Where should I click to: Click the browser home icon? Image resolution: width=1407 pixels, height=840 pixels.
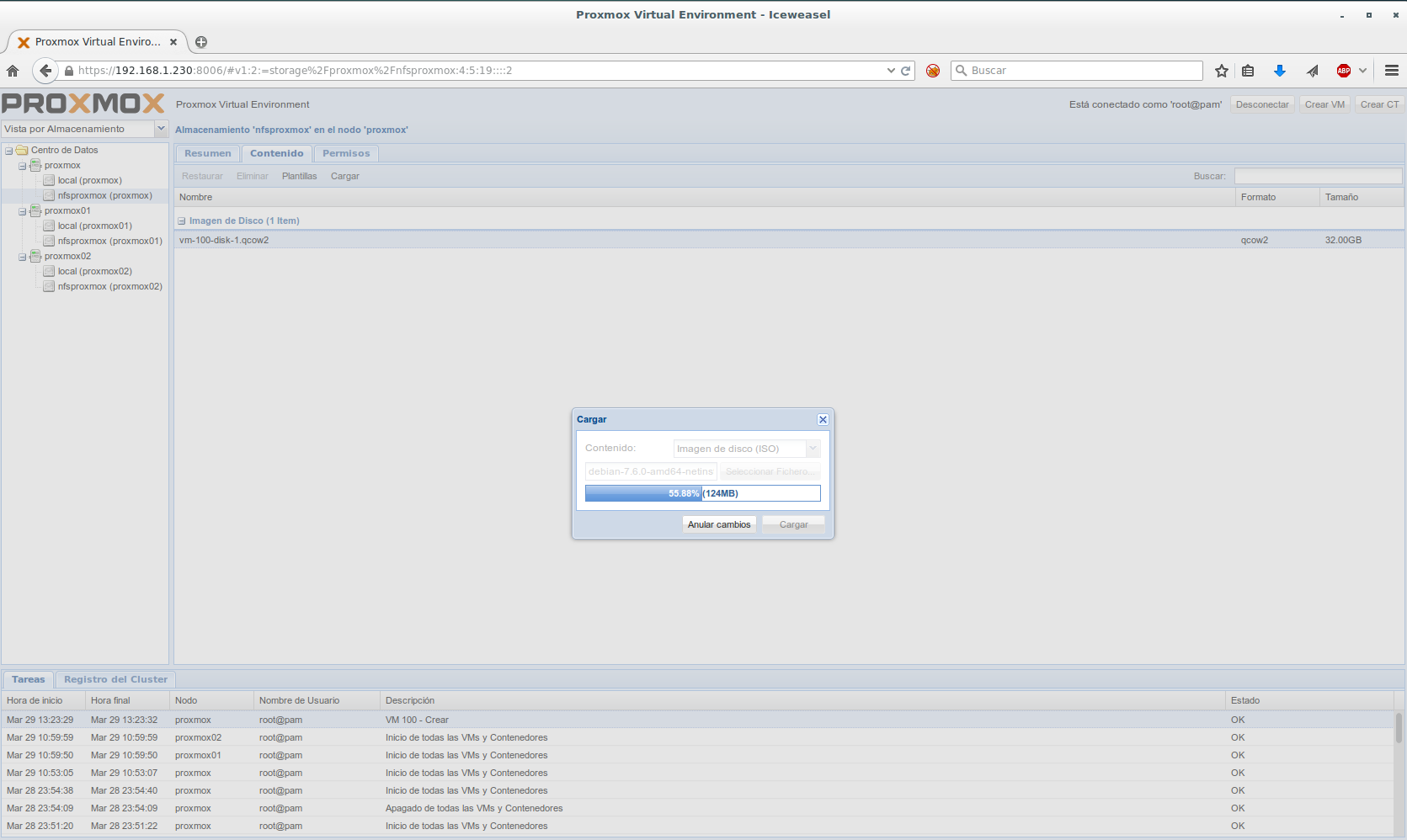[x=13, y=71]
